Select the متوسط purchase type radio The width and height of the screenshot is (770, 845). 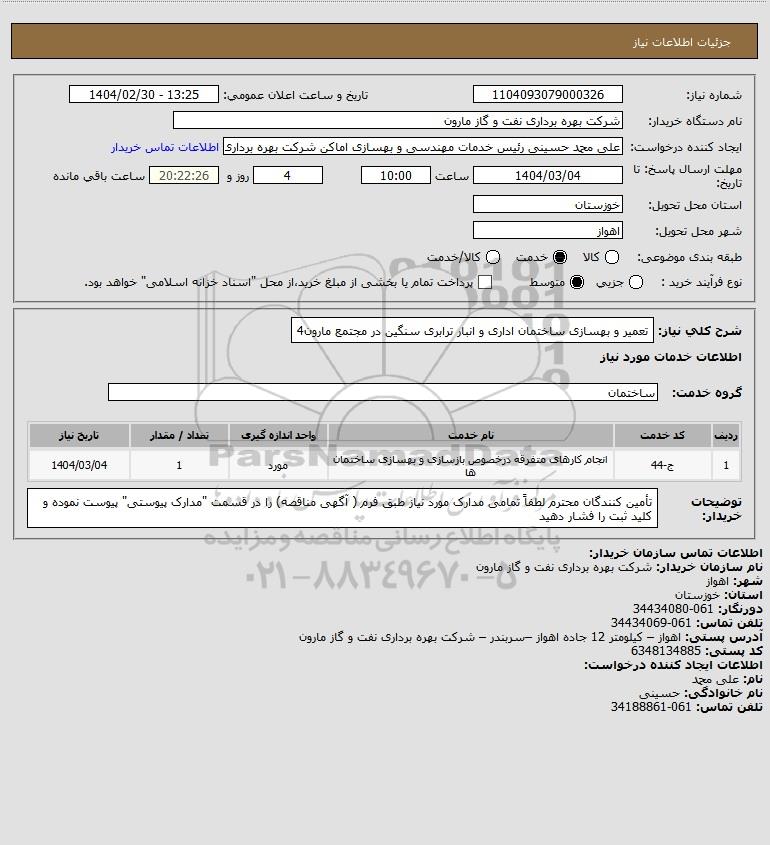pos(577,282)
